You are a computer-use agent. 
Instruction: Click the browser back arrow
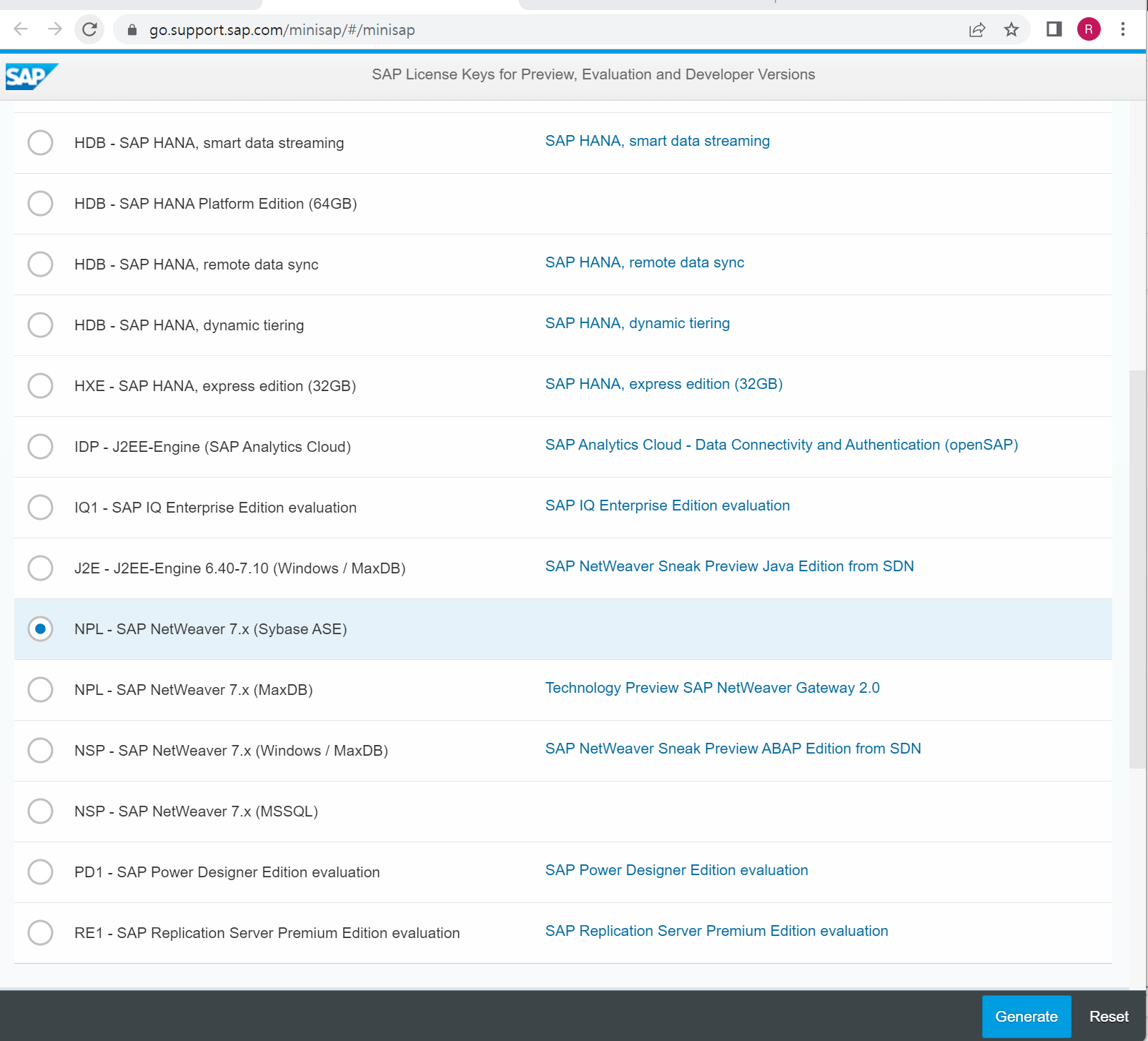(x=21, y=29)
